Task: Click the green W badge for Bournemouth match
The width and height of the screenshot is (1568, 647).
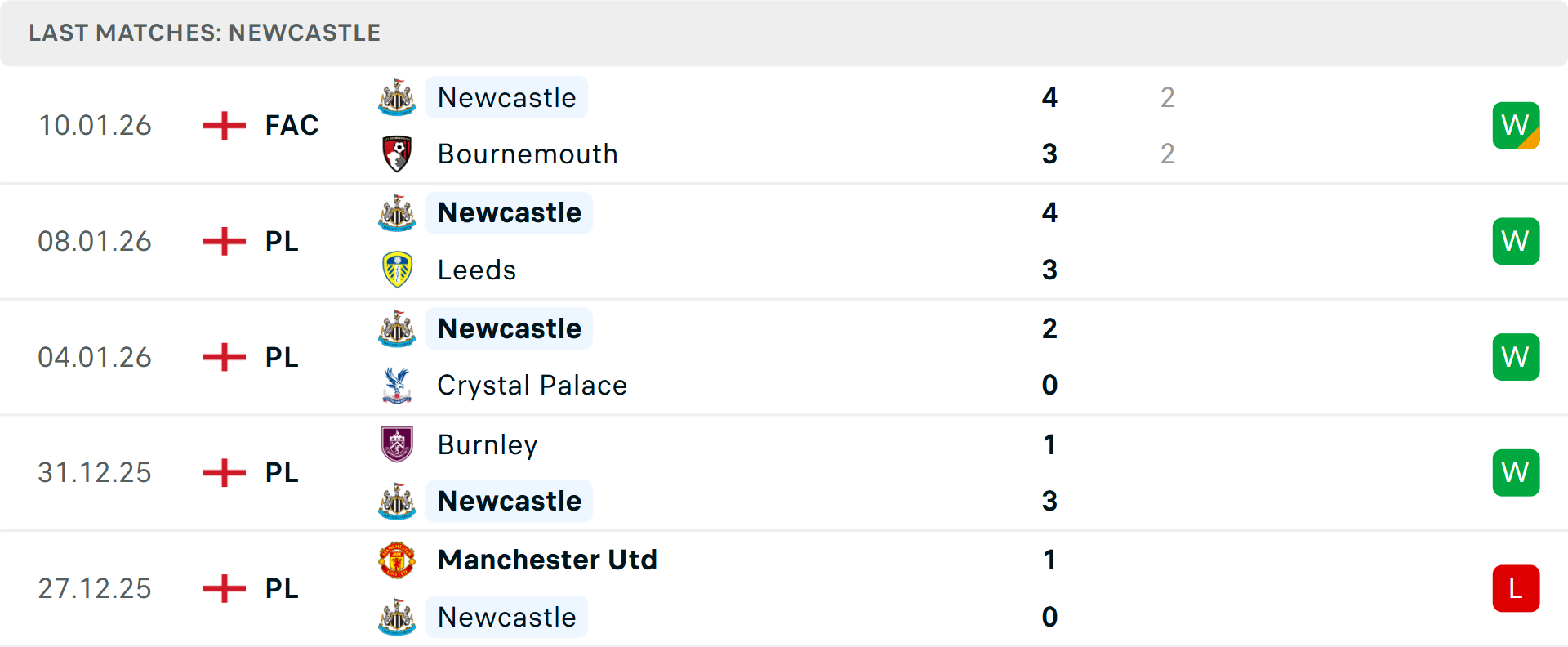Action: click(1516, 126)
